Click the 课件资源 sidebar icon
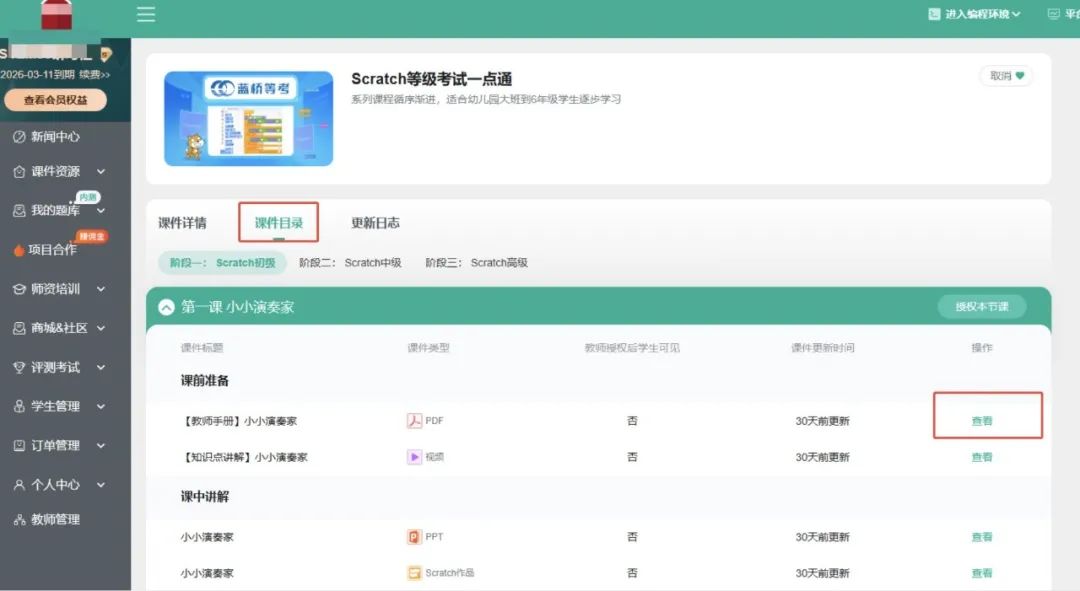1080x591 pixels. (19, 172)
